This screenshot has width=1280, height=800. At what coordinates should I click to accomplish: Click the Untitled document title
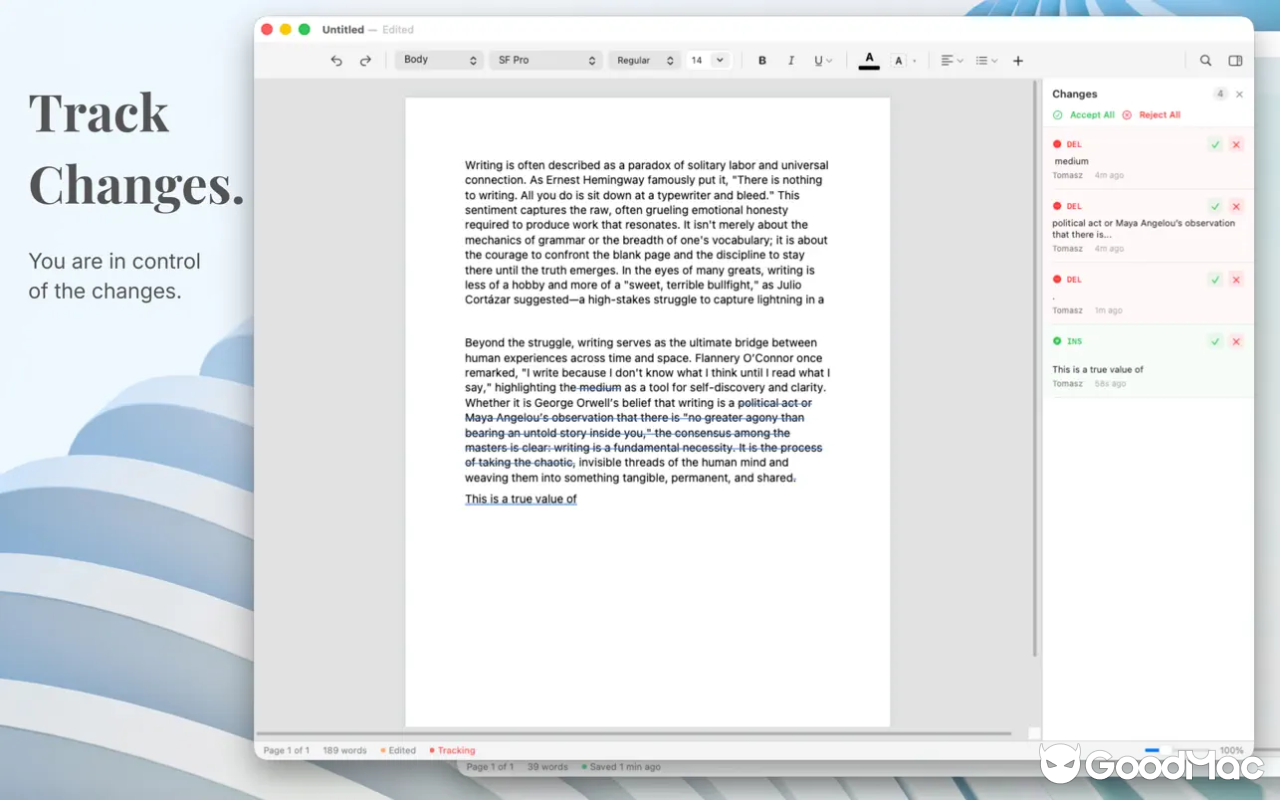coord(343,30)
